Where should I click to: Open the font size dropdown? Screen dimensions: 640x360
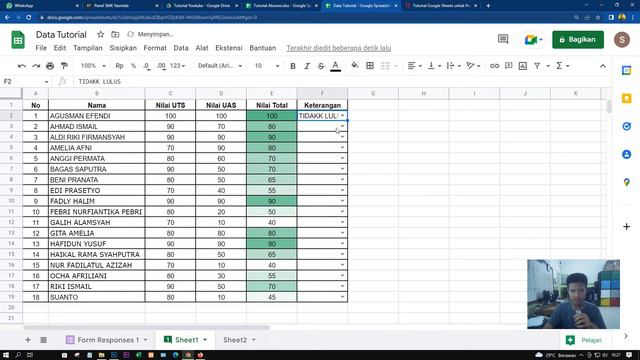click(x=267, y=66)
